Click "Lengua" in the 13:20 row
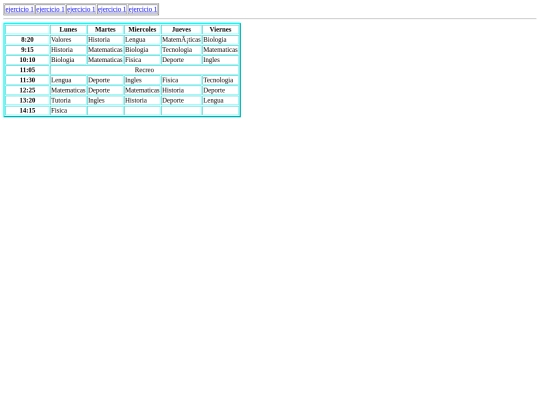Screen dimensions: 540x405 (x=220, y=101)
